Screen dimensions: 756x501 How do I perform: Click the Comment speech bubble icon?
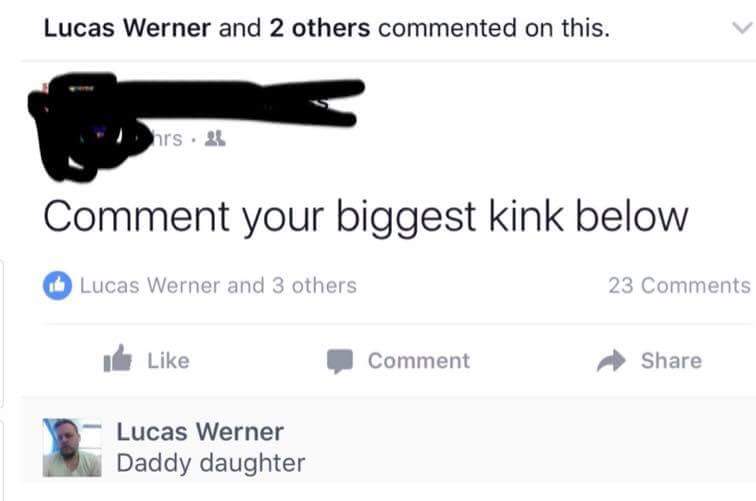(340, 361)
